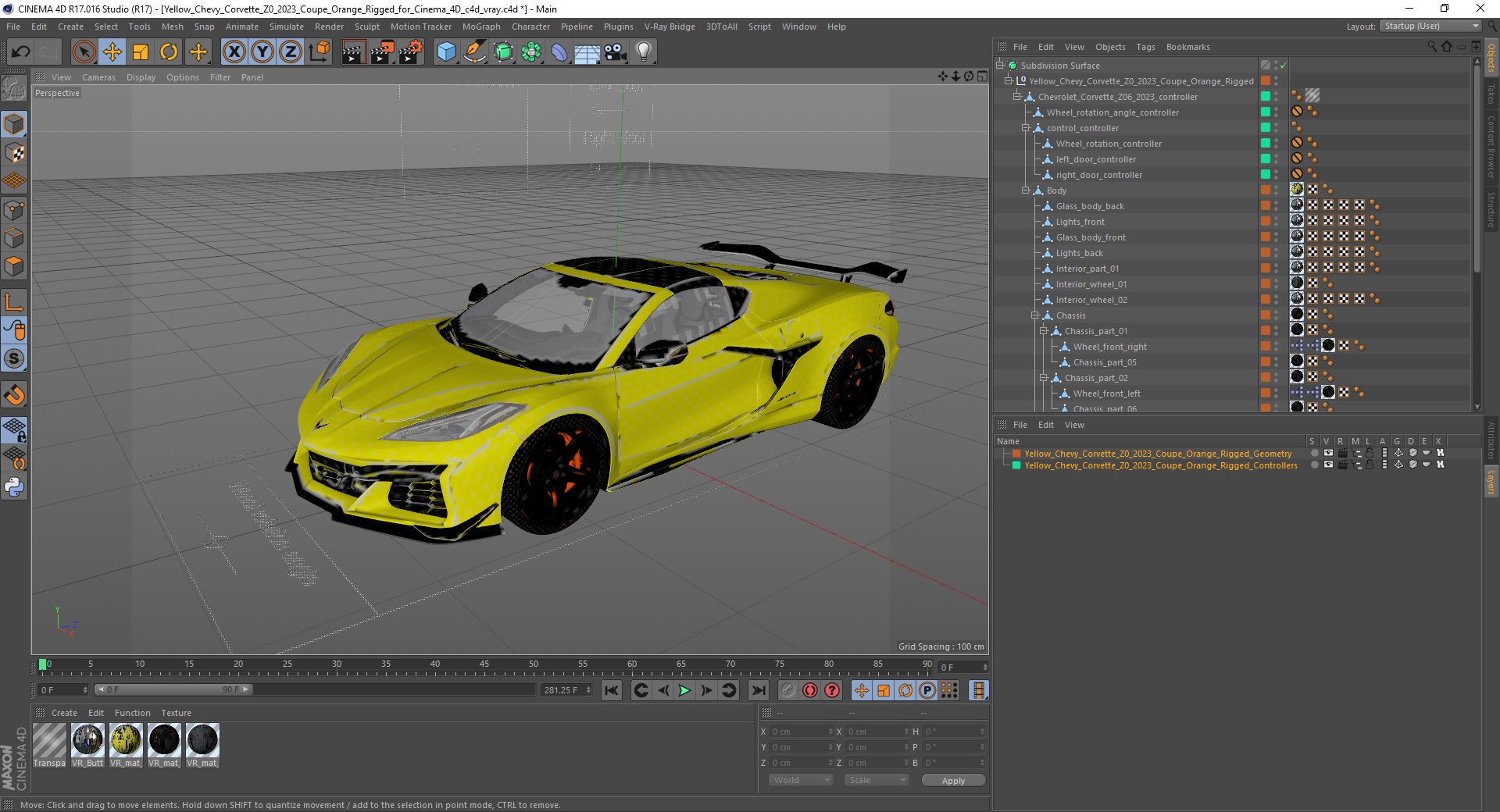Collapse the Subdivision Surface tree node
The width and height of the screenshot is (1500, 812).
(999, 66)
